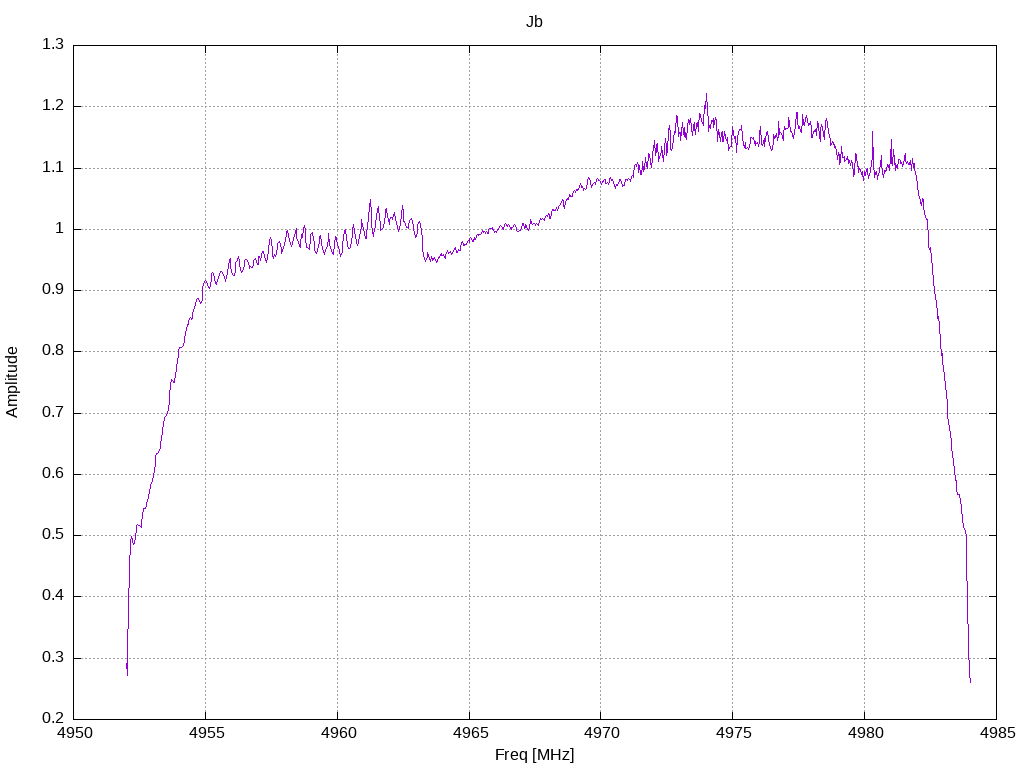
Task: Click the 1 y-axis tick label
Action: (x=59, y=229)
